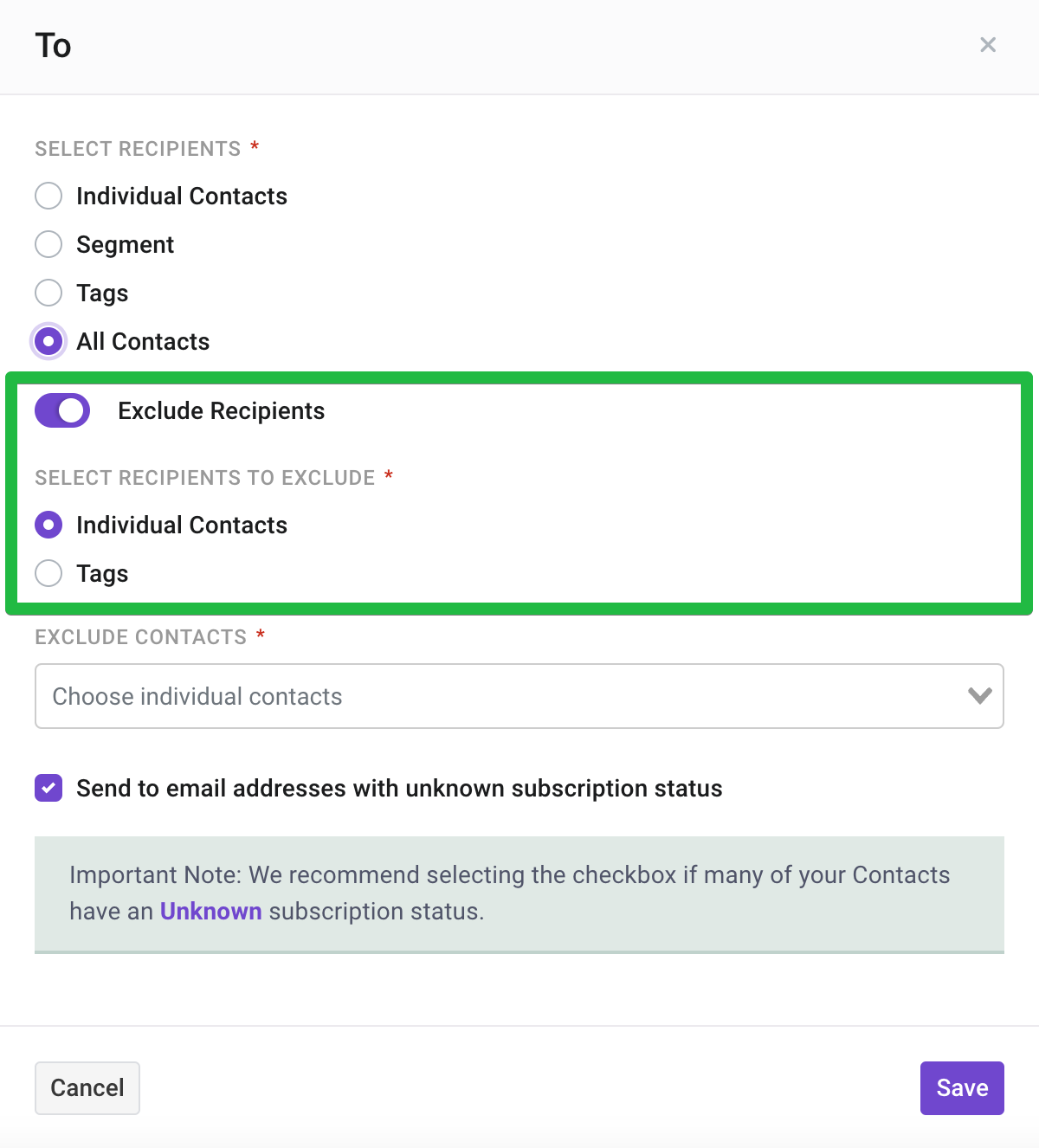Close the To dialog
The height and width of the screenshot is (1148, 1039).
(x=988, y=44)
